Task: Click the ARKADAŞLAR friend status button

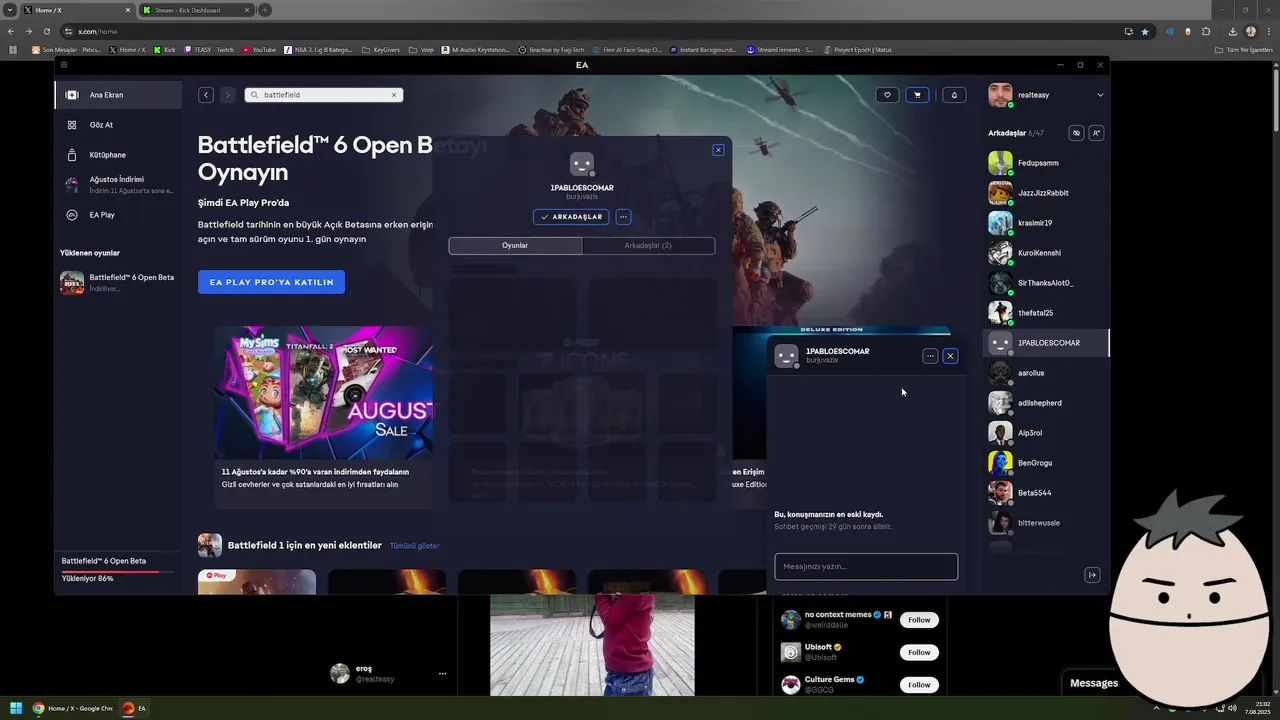Action: point(571,217)
